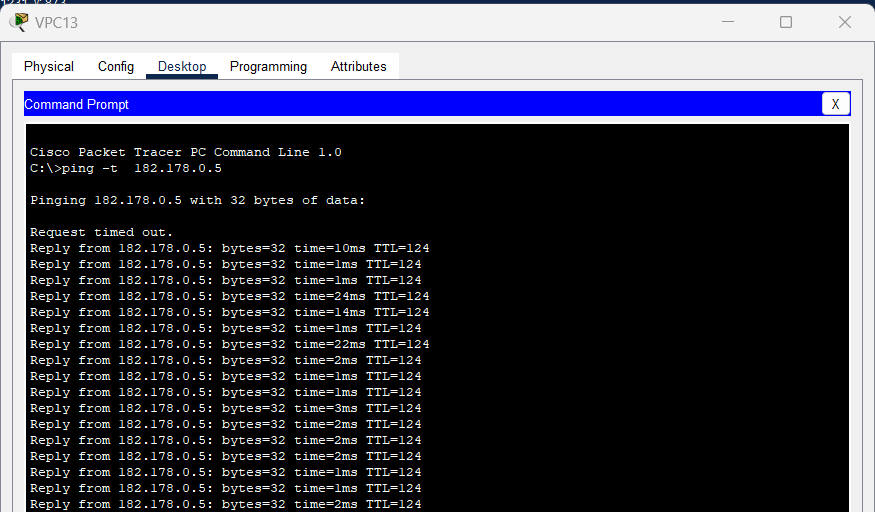Click the reply line showing time=22ms

[x=229, y=344]
